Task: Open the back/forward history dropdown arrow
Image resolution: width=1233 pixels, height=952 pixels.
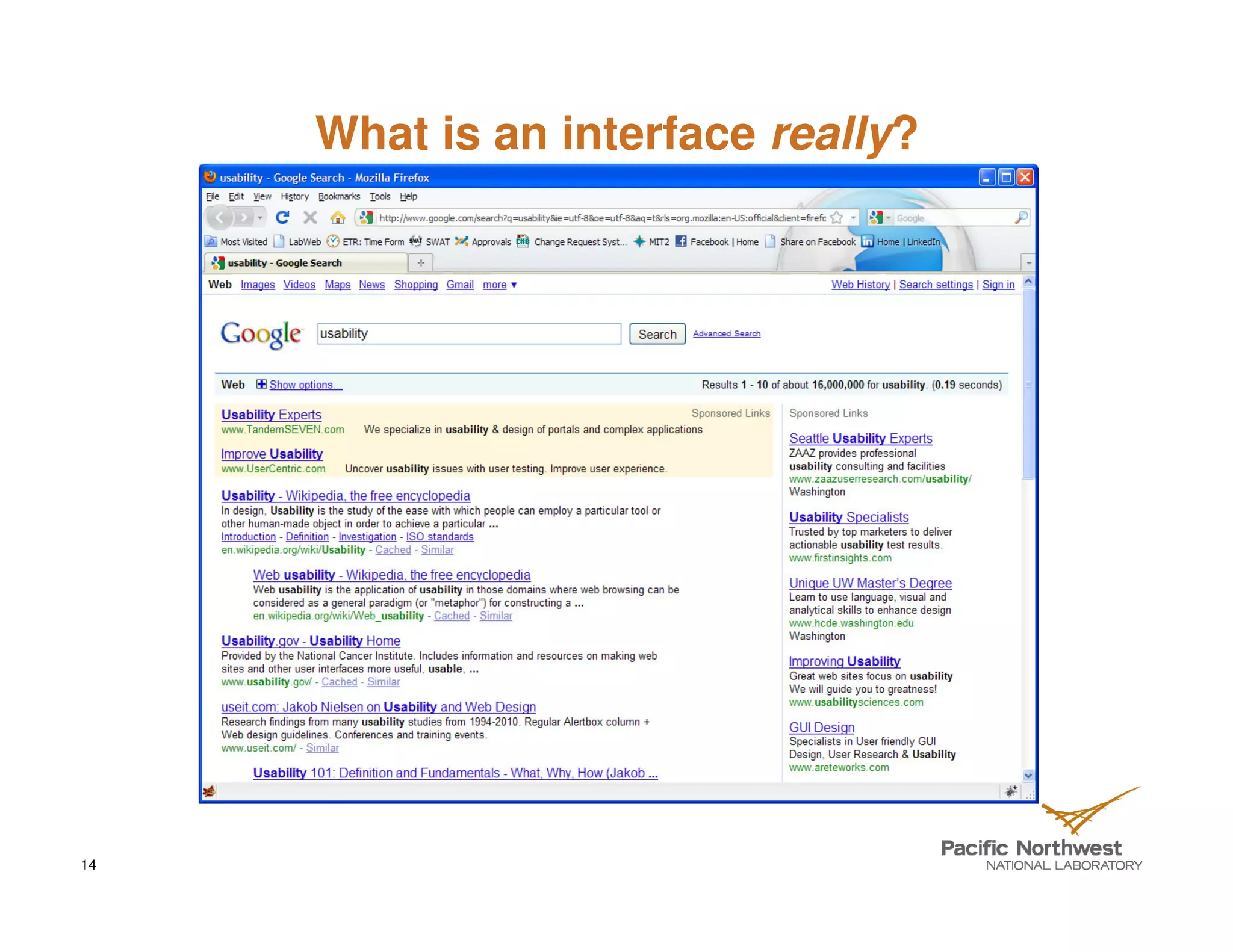Action: [260, 218]
